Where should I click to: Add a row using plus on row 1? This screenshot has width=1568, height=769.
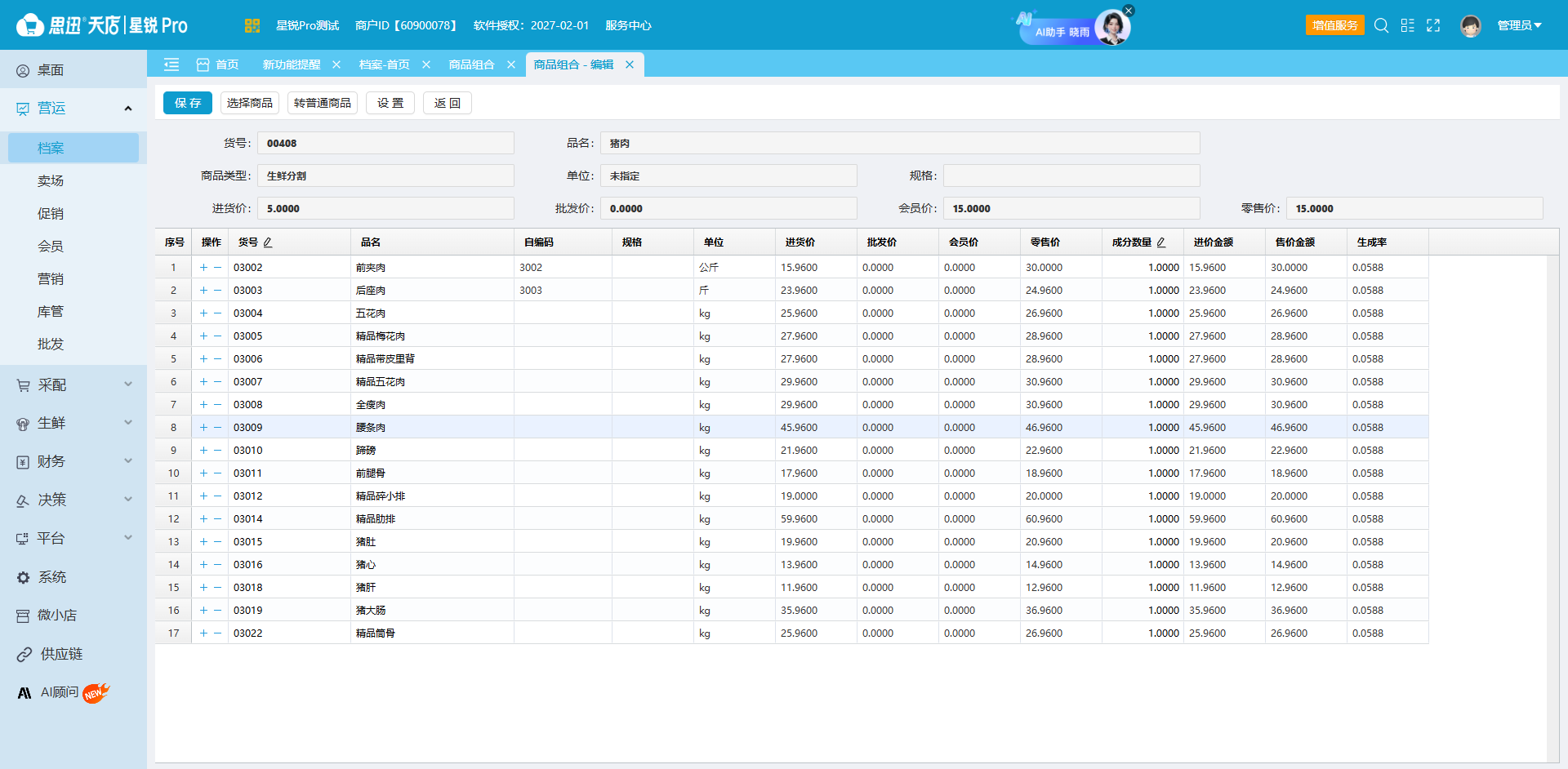203,267
